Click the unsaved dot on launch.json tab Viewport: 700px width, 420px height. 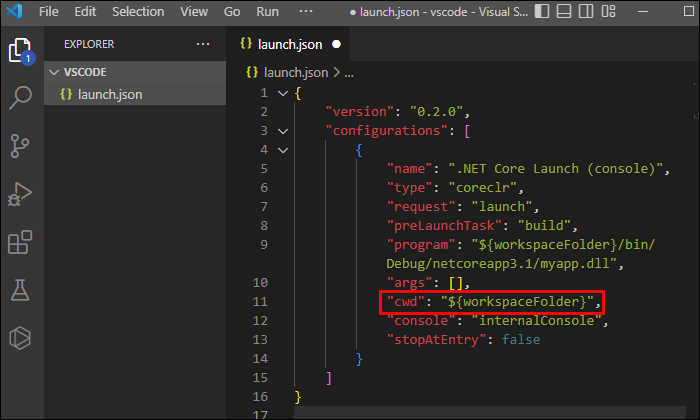pos(336,45)
